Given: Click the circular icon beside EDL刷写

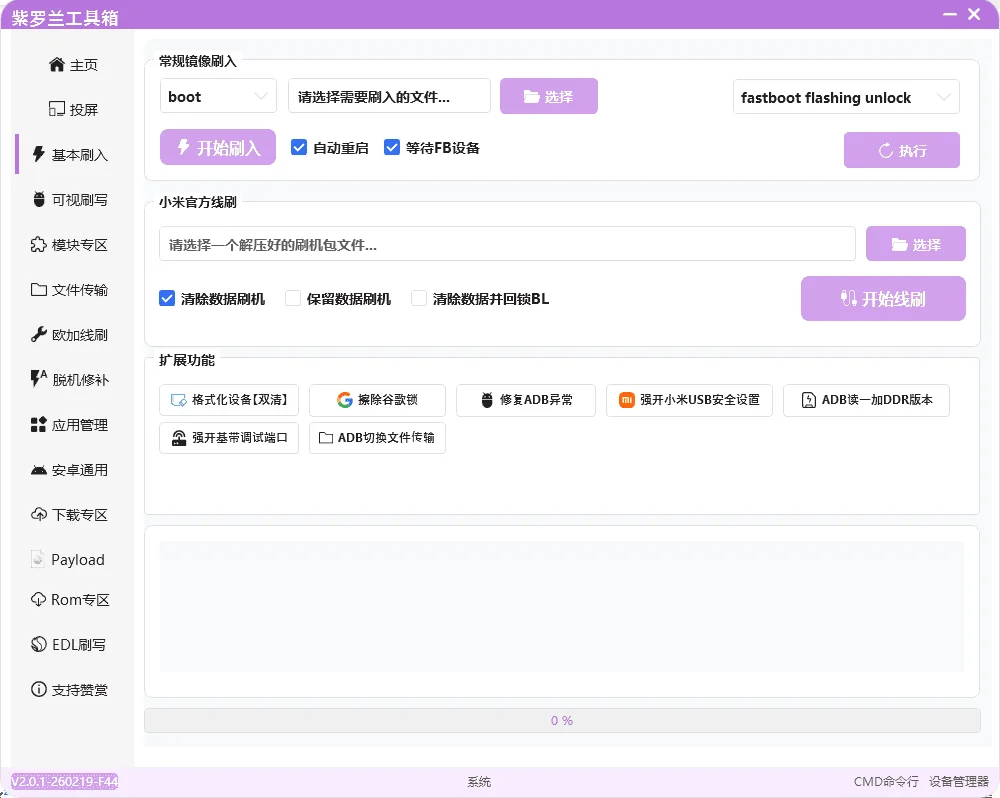Looking at the screenshot, I should coord(39,644).
